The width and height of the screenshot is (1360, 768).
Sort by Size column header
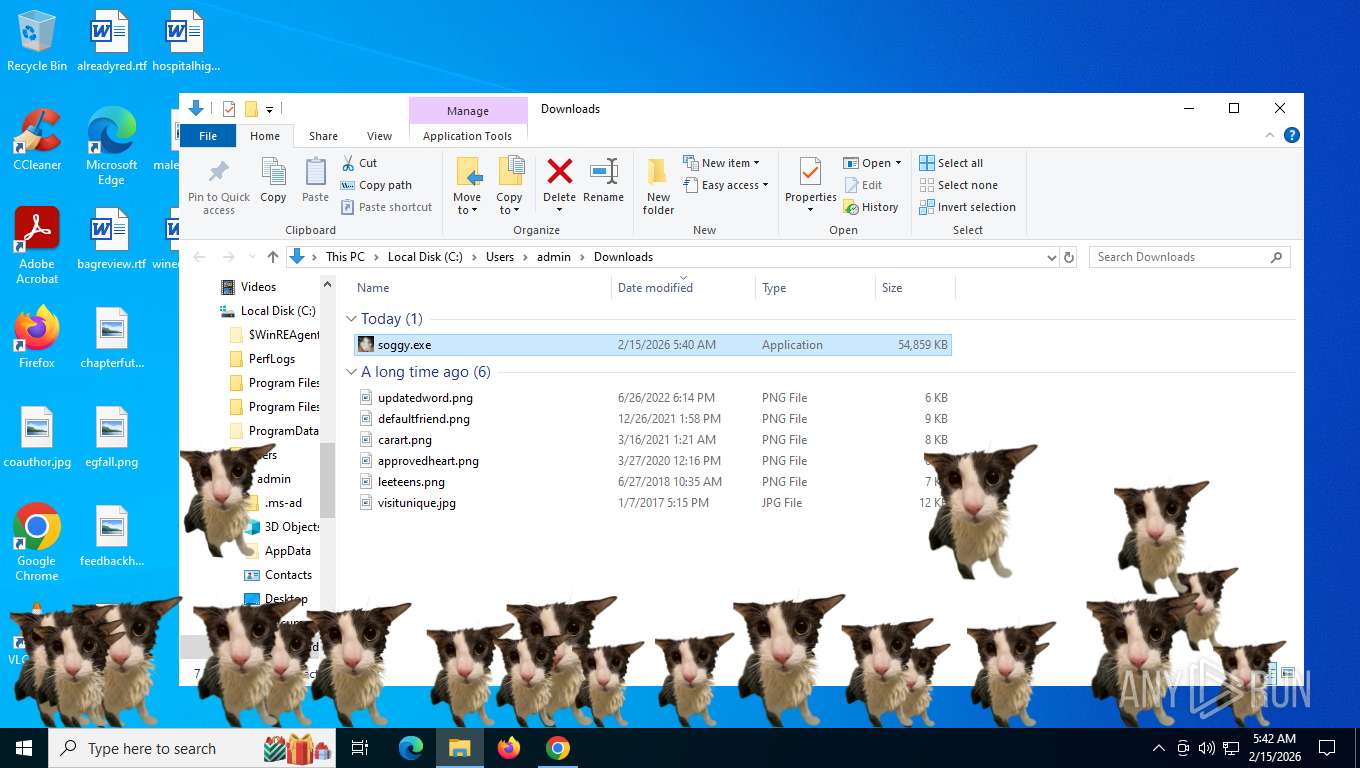click(915, 288)
